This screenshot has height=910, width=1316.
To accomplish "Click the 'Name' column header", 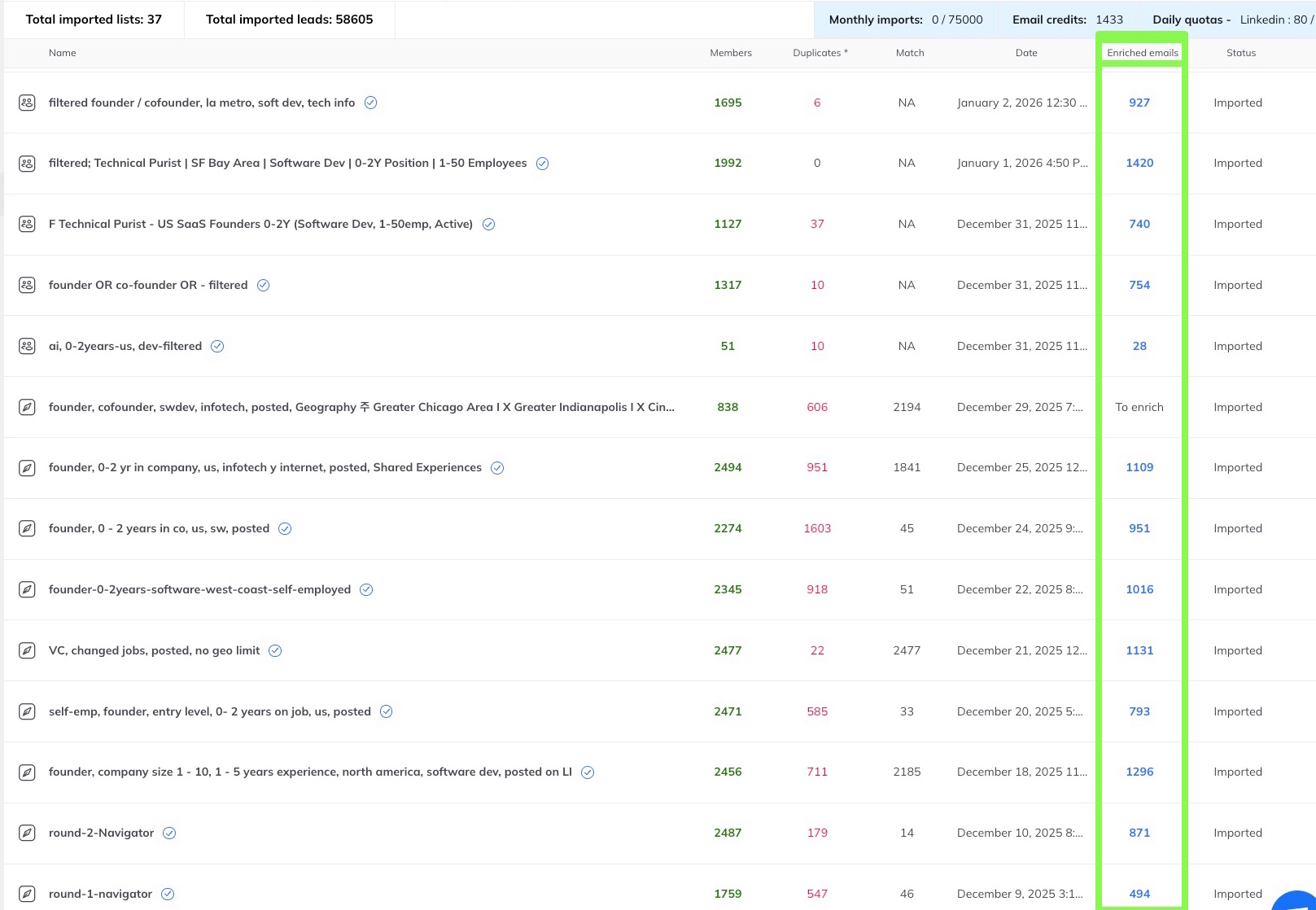I will coord(62,53).
